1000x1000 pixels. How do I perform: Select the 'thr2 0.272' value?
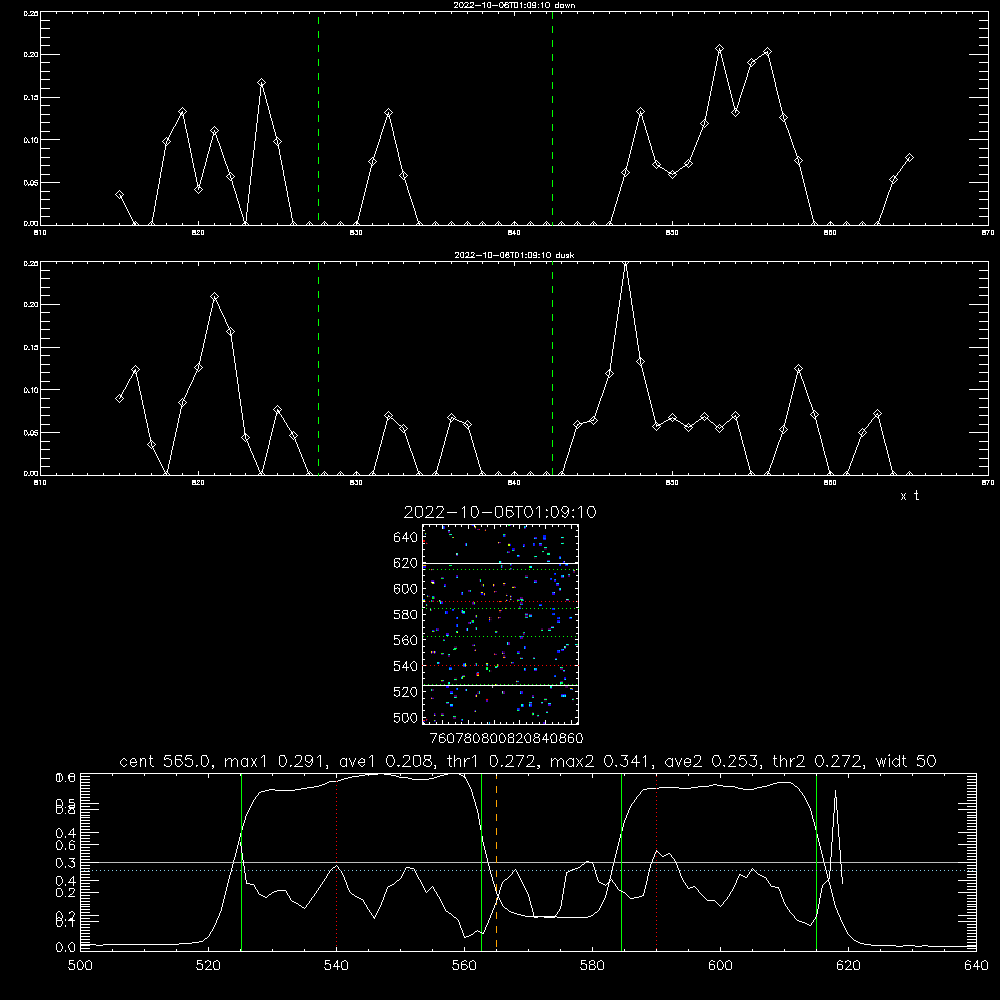pyautogui.click(x=818, y=761)
